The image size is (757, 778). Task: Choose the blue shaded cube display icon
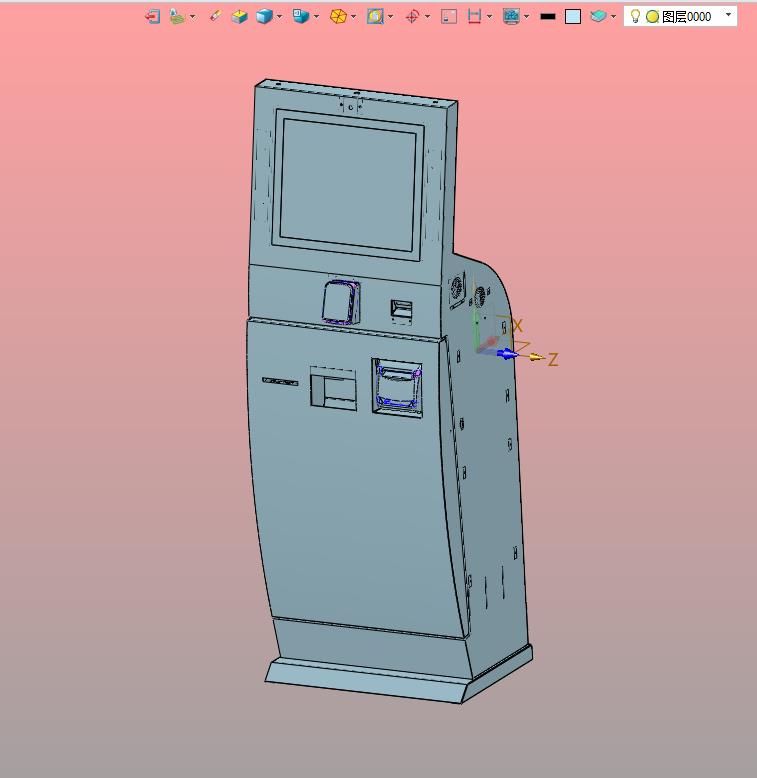264,17
